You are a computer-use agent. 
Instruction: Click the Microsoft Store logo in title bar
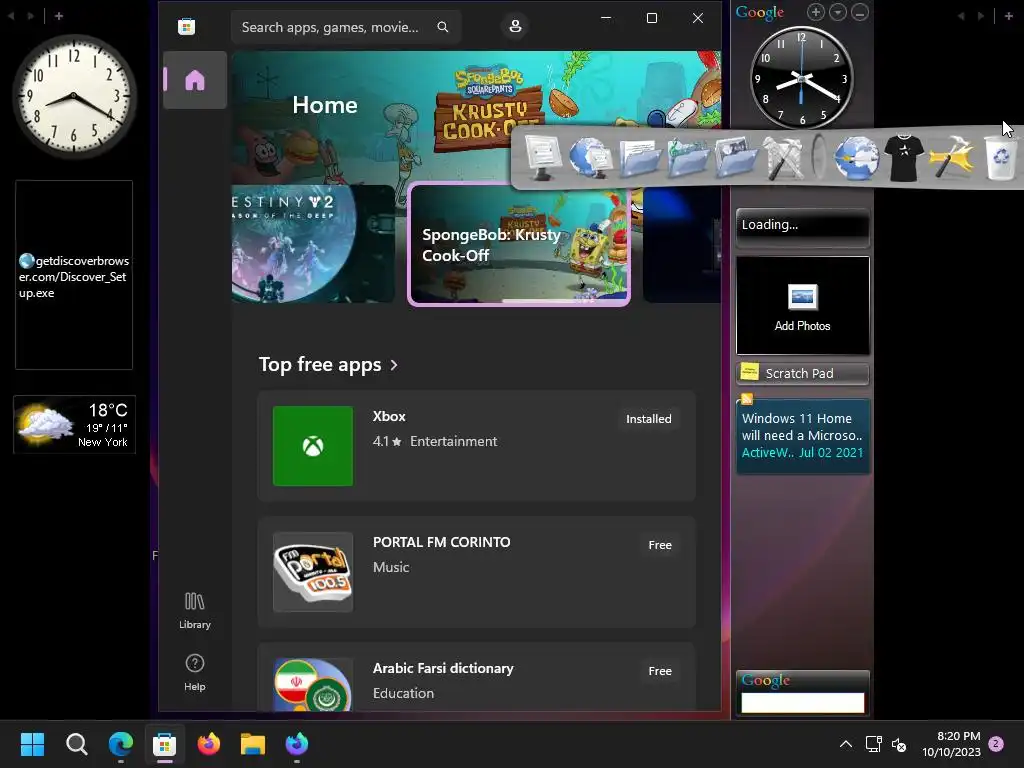[x=187, y=27]
